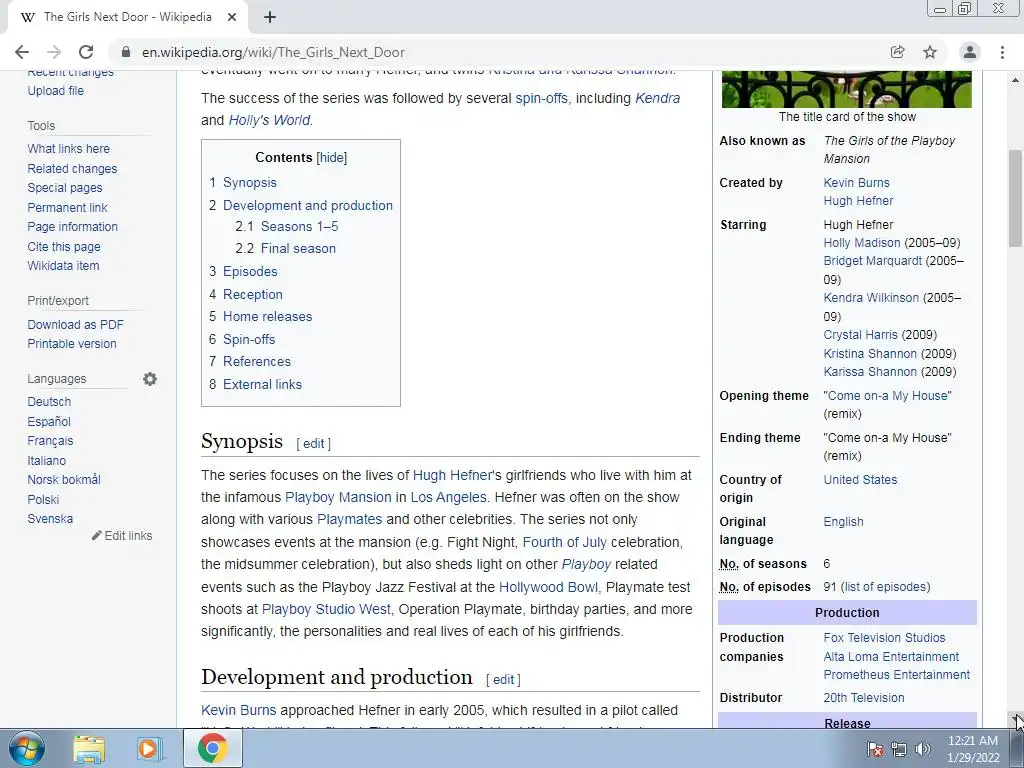Open list of episodes link
The width and height of the screenshot is (1024, 768).
coord(885,587)
